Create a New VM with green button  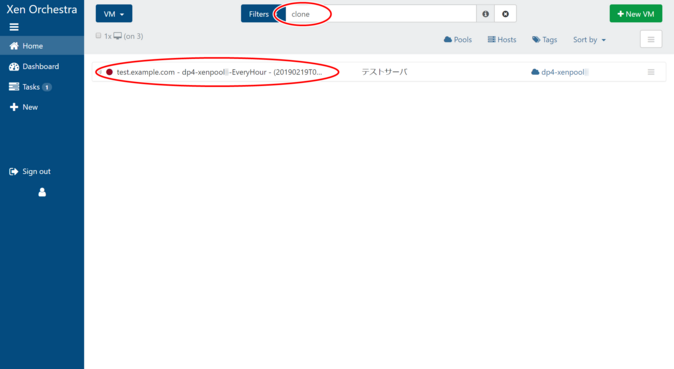tap(636, 14)
